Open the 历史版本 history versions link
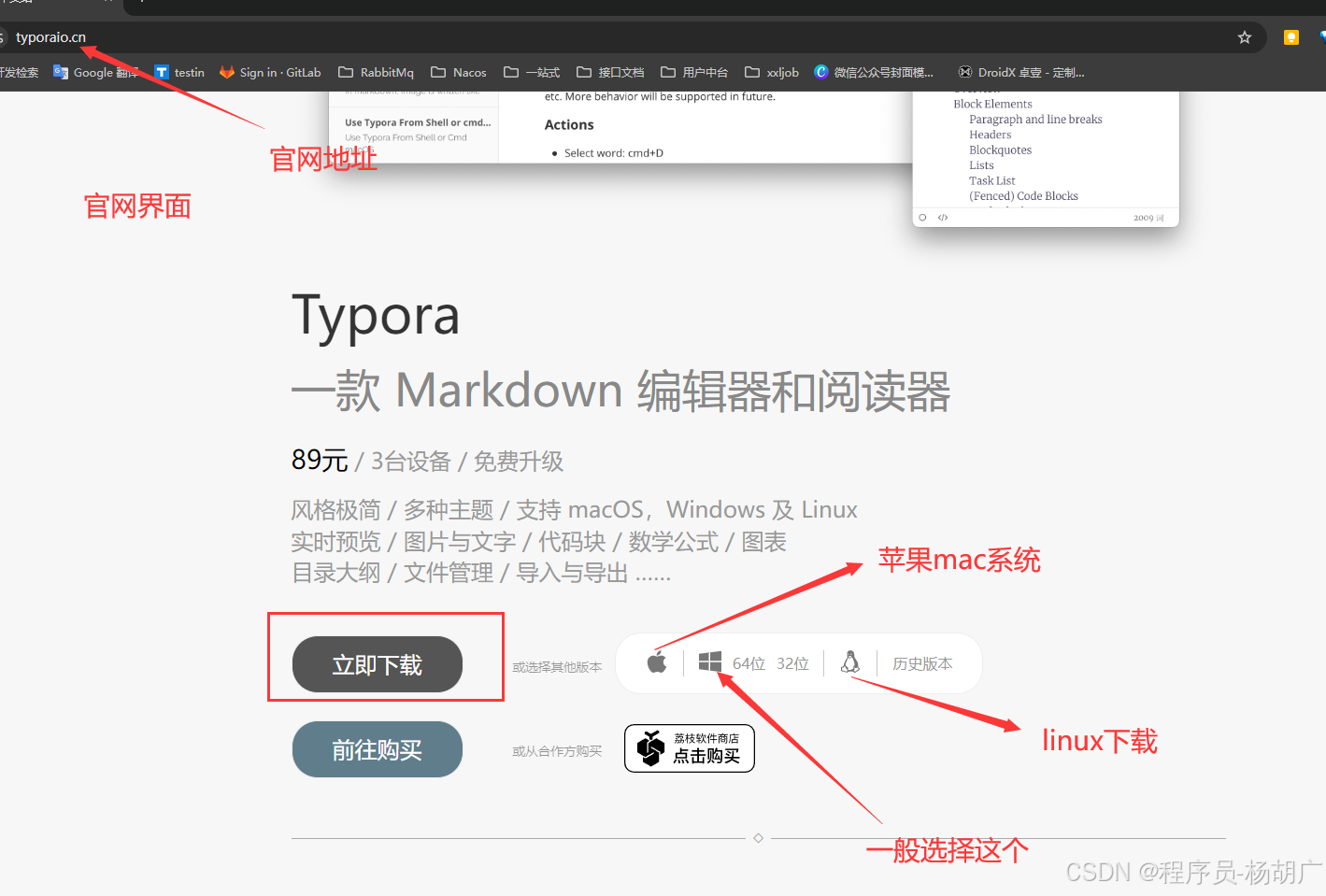Image resolution: width=1326 pixels, height=896 pixels. pos(922,663)
